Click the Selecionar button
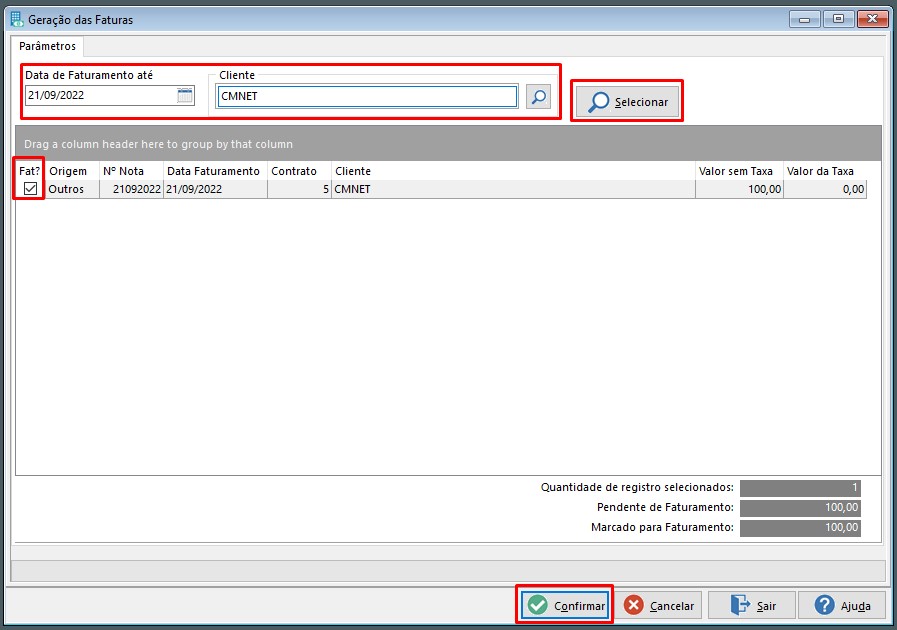897x630 pixels. (x=627, y=102)
